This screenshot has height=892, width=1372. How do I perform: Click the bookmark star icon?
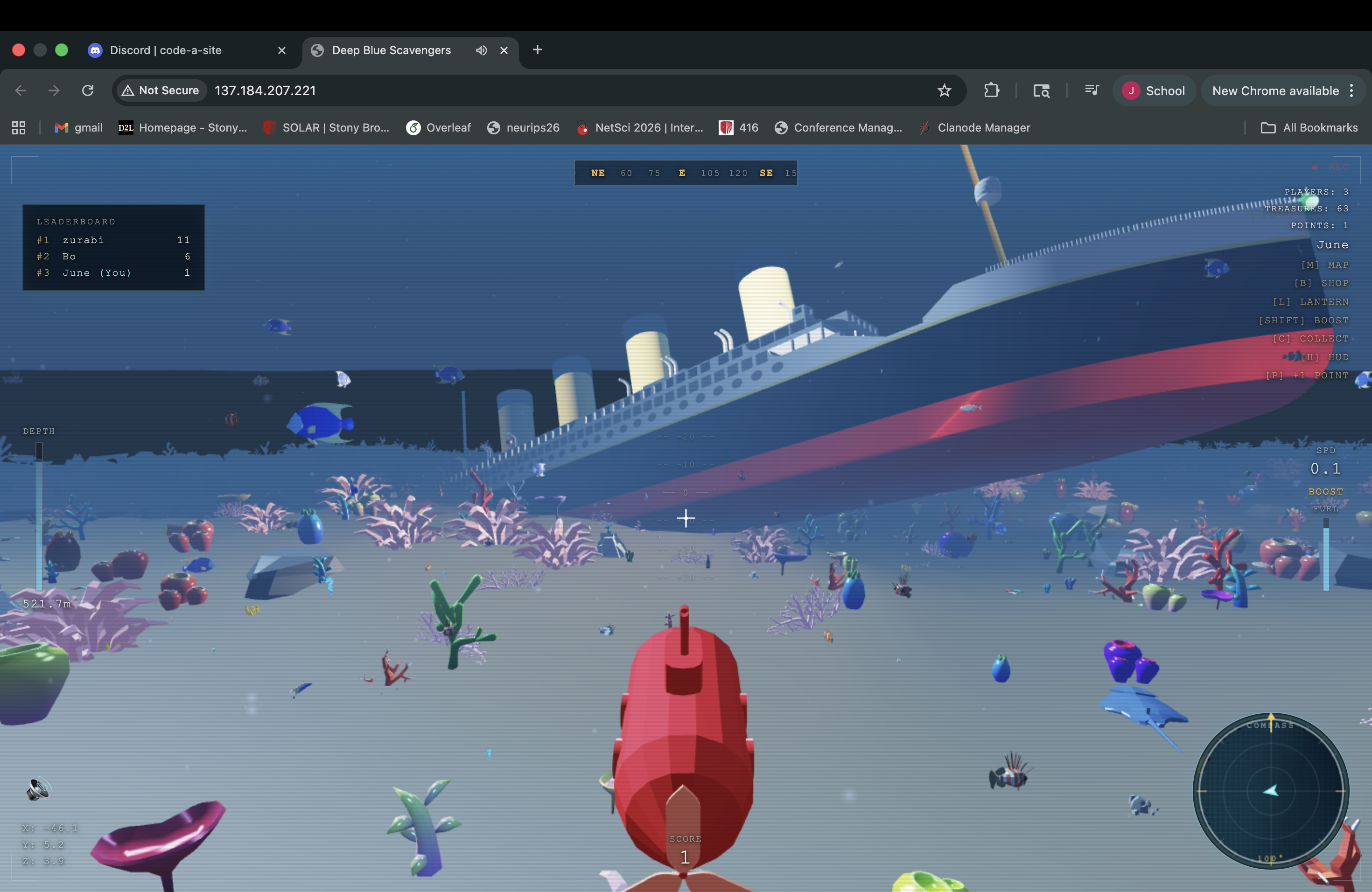pyautogui.click(x=944, y=91)
